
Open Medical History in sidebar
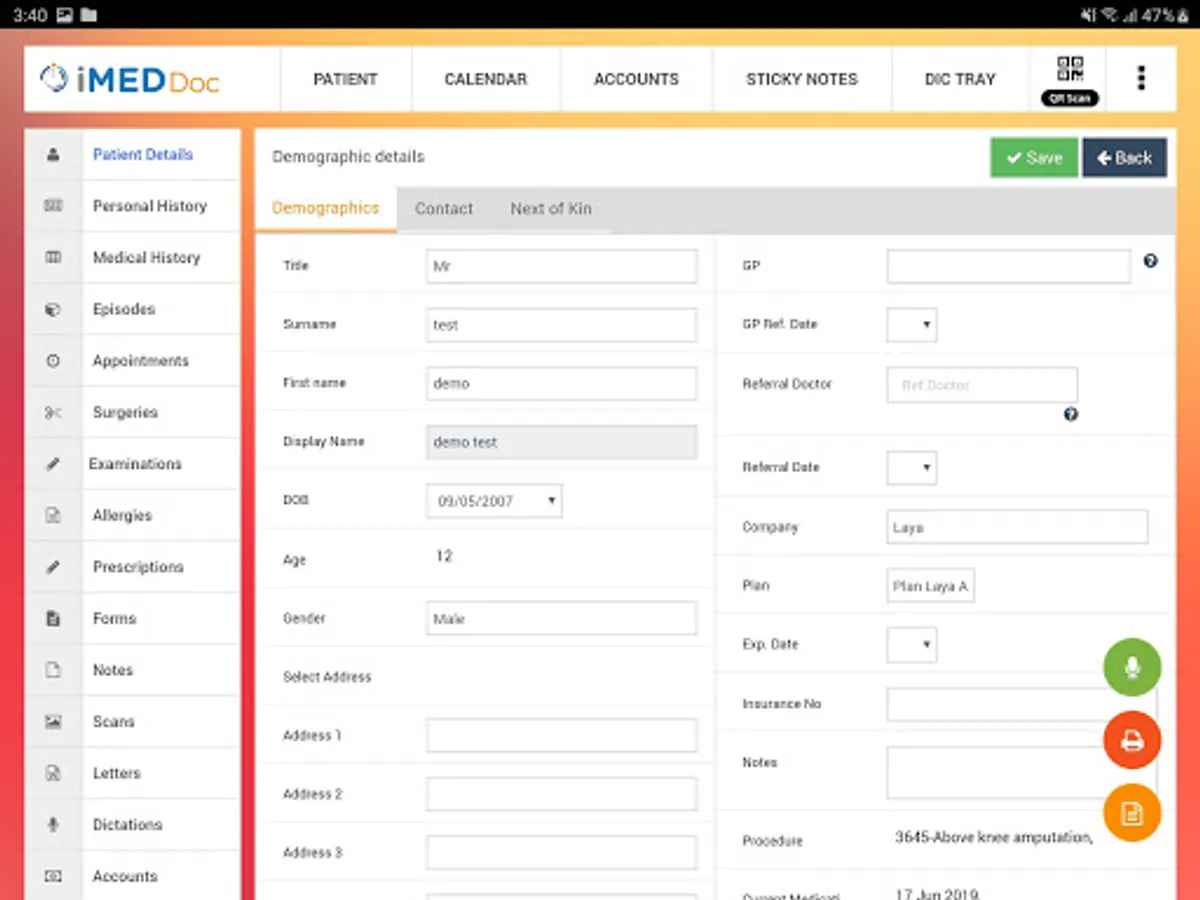(147, 258)
